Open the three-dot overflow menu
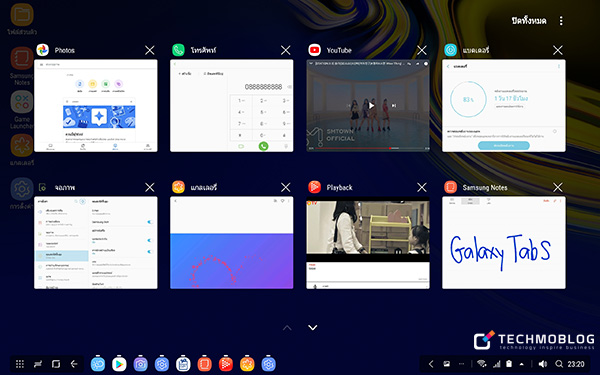The width and height of the screenshot is (600, 375). tap(561, 21)
